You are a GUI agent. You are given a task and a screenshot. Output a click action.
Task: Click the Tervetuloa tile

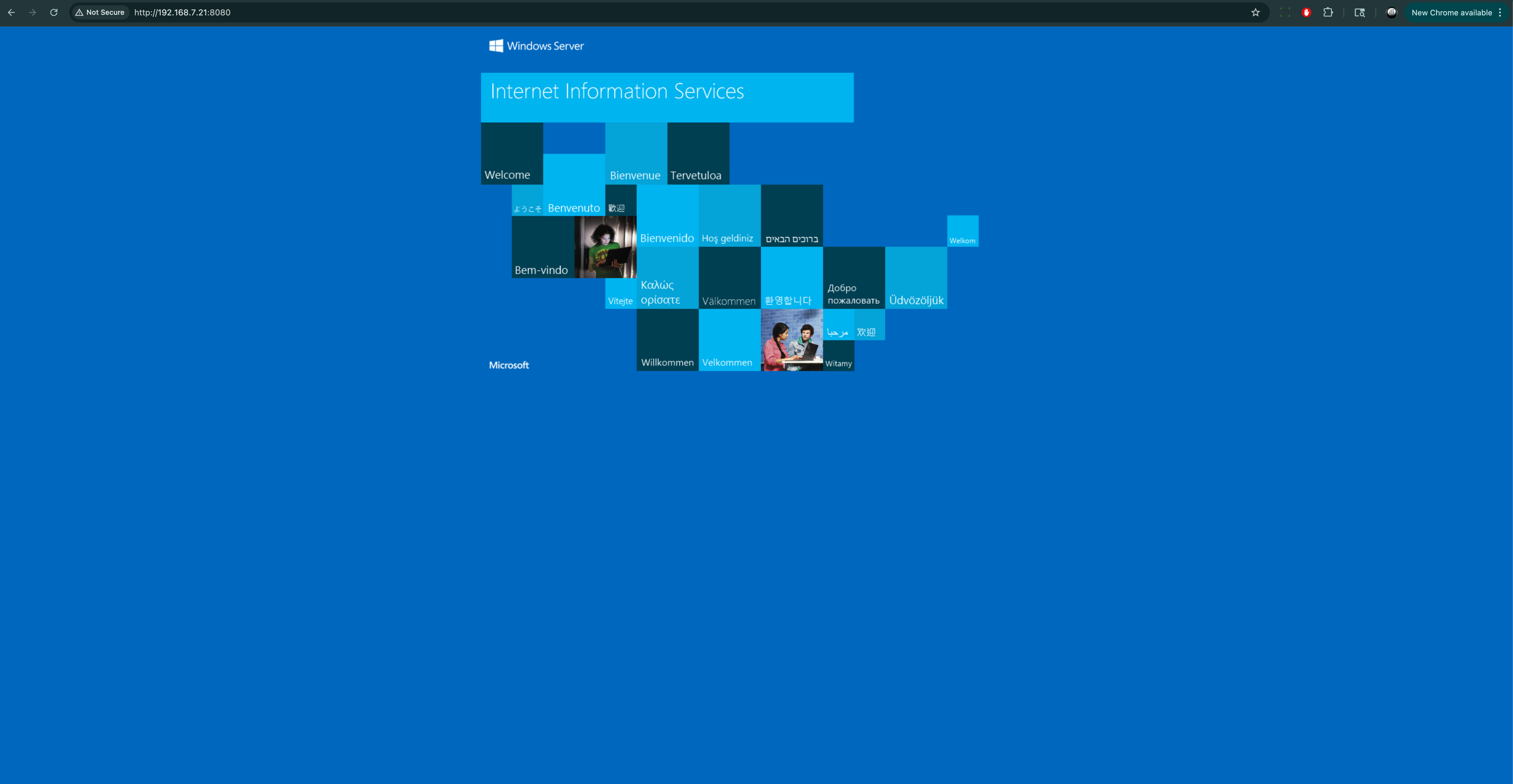coord(698,153)
